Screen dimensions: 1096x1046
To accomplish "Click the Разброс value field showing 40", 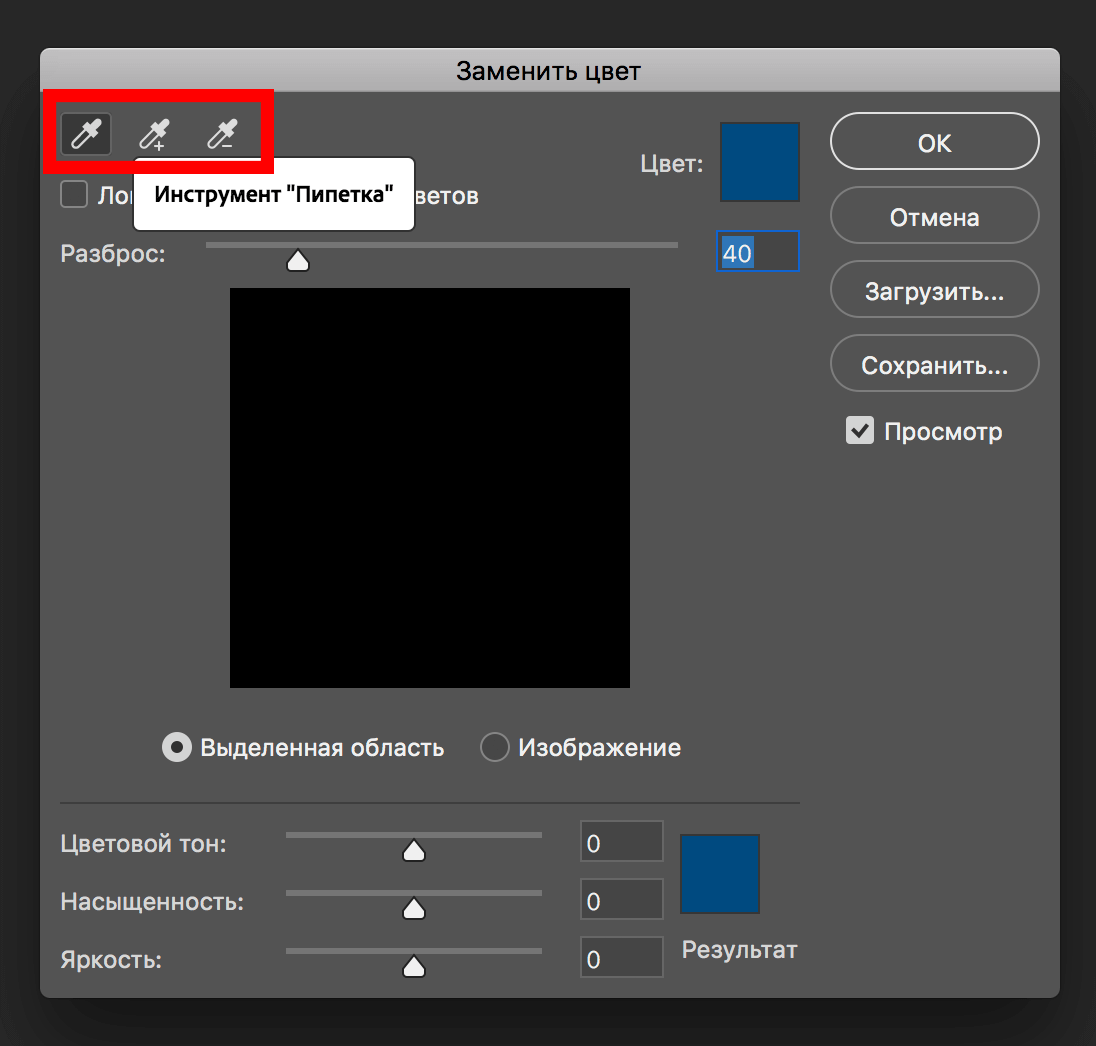I will point(758,252).
